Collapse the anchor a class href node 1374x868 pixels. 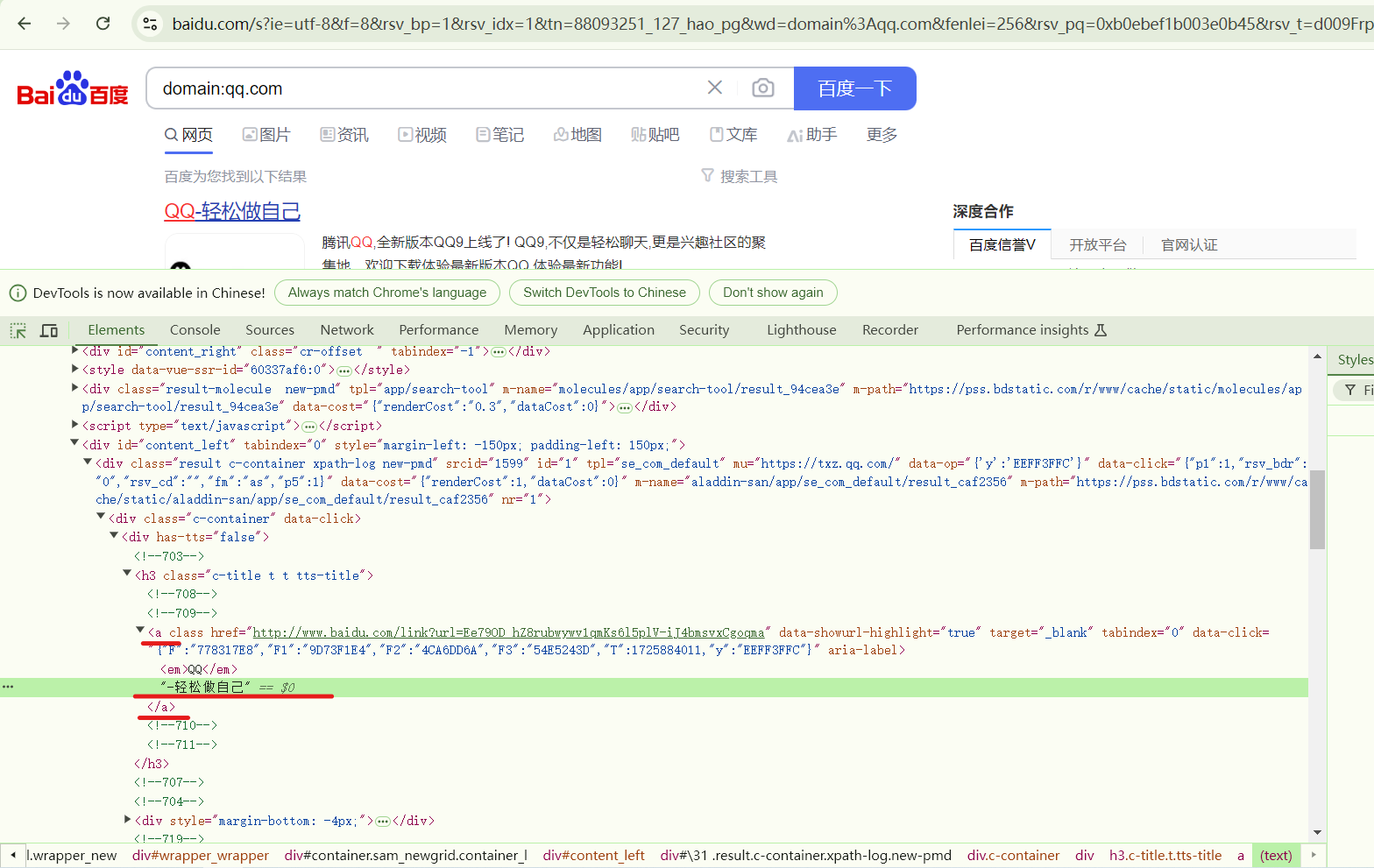(140, 630)
